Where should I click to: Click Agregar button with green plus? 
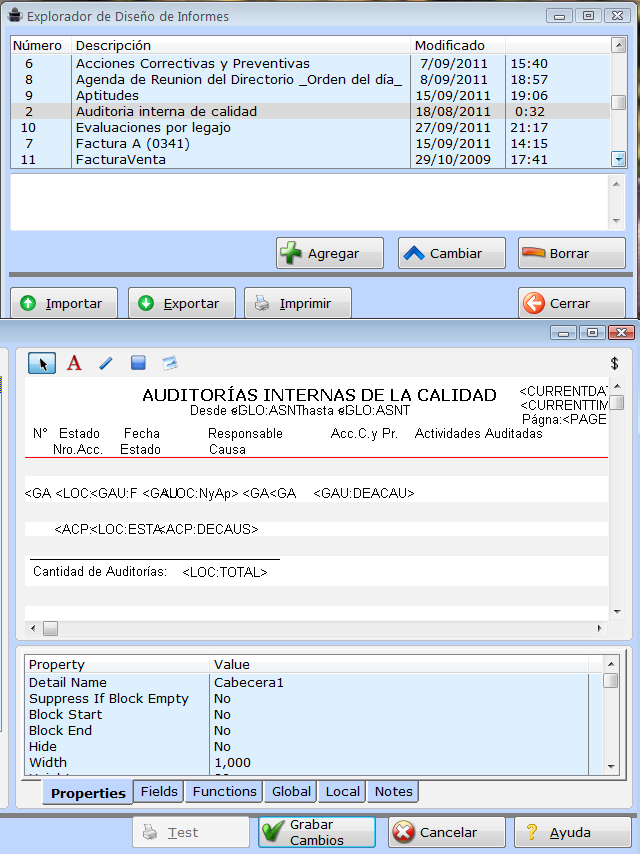(330, 253)
